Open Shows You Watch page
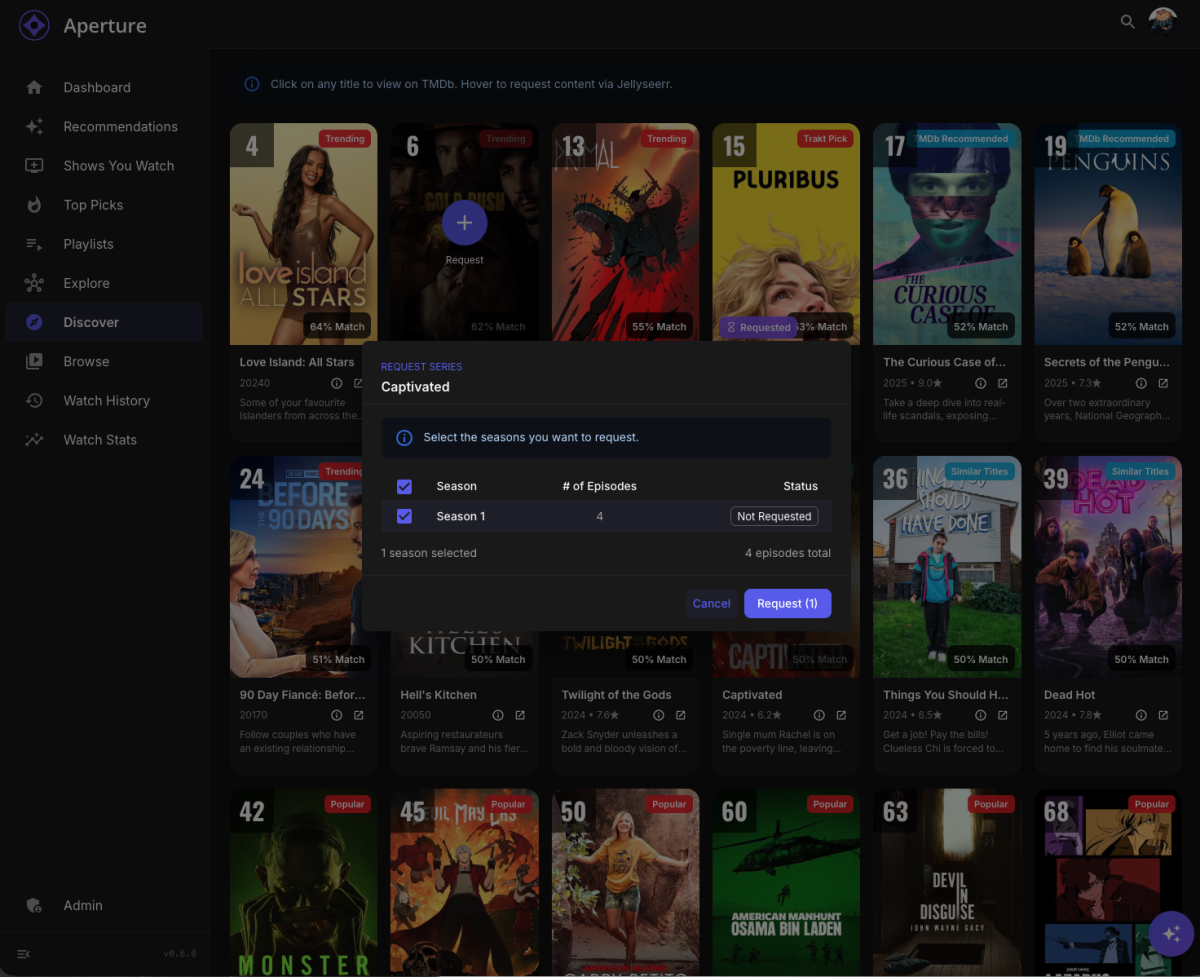 (x=104, y=165)
